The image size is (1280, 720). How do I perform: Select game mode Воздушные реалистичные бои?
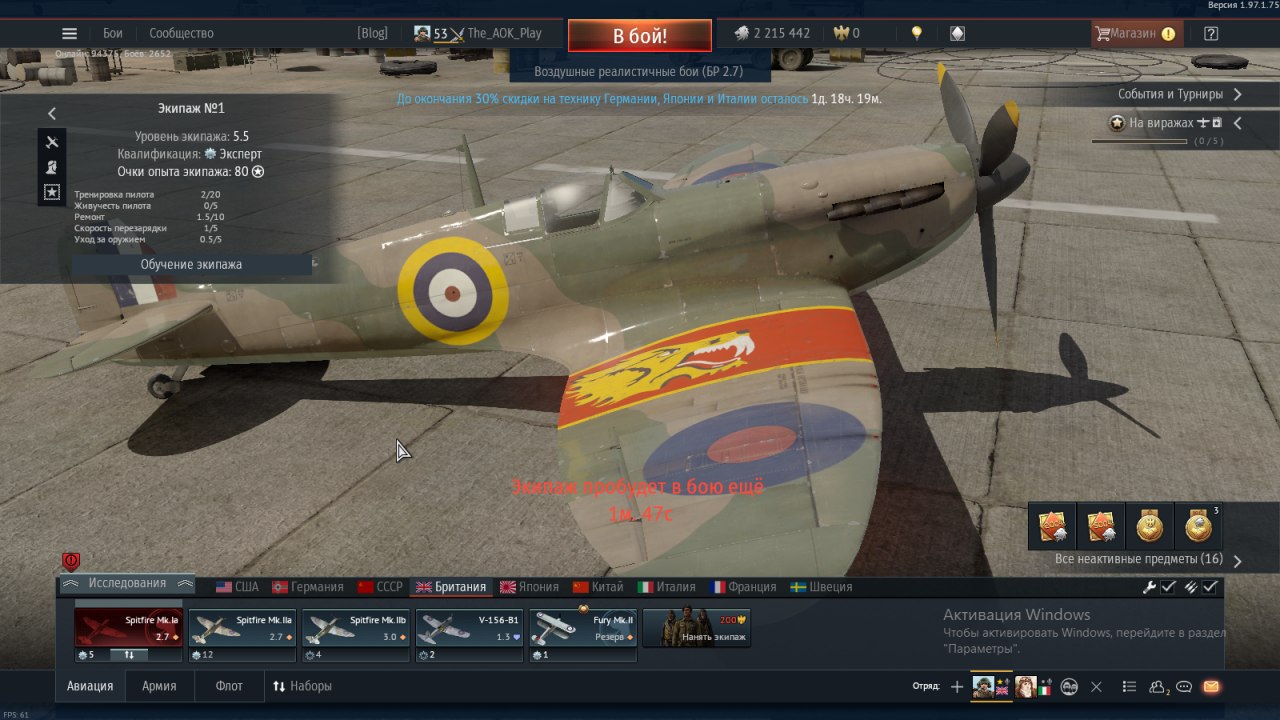(638, 72)
